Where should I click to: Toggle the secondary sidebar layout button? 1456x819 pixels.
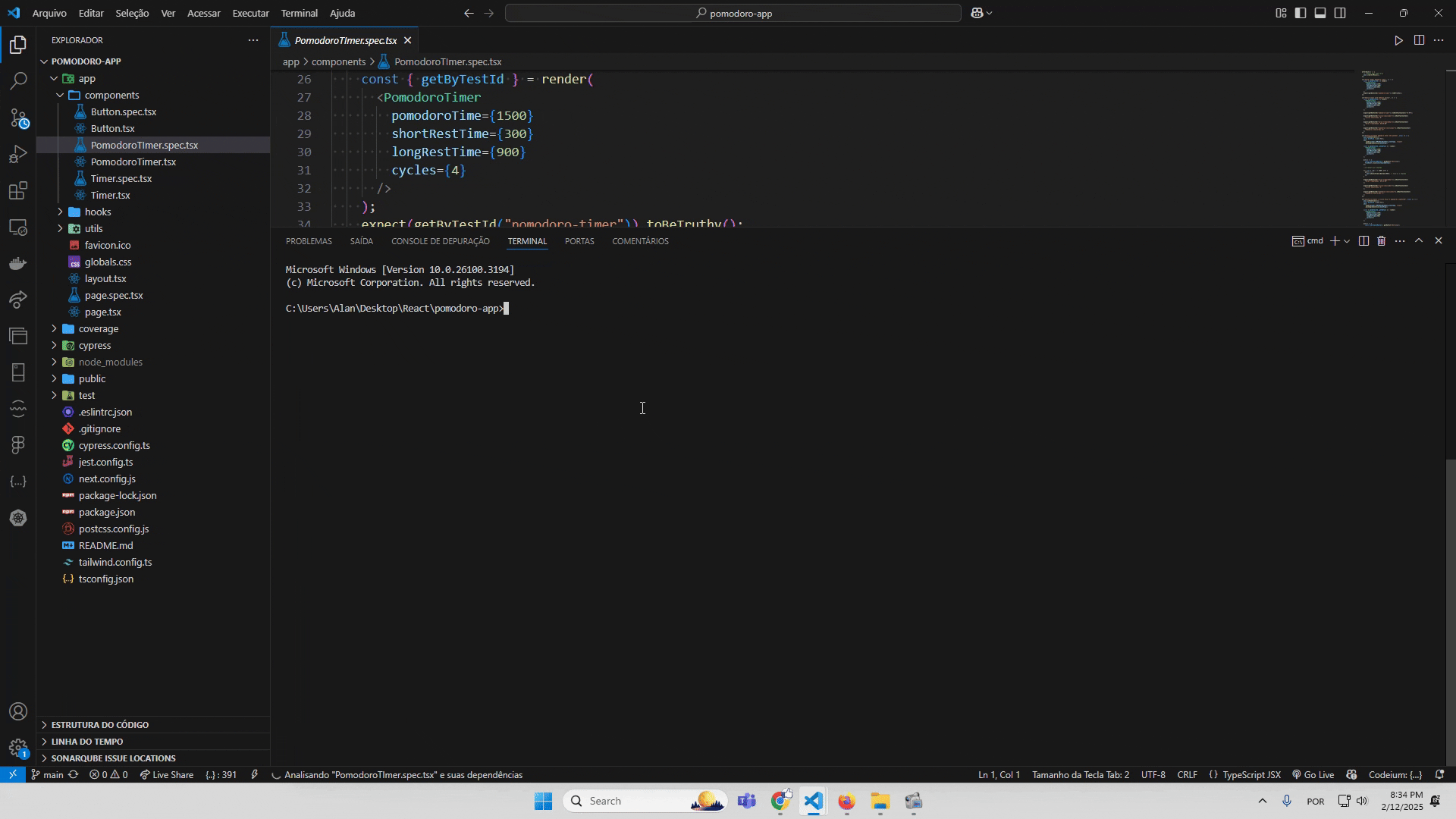click(1340, 13)
